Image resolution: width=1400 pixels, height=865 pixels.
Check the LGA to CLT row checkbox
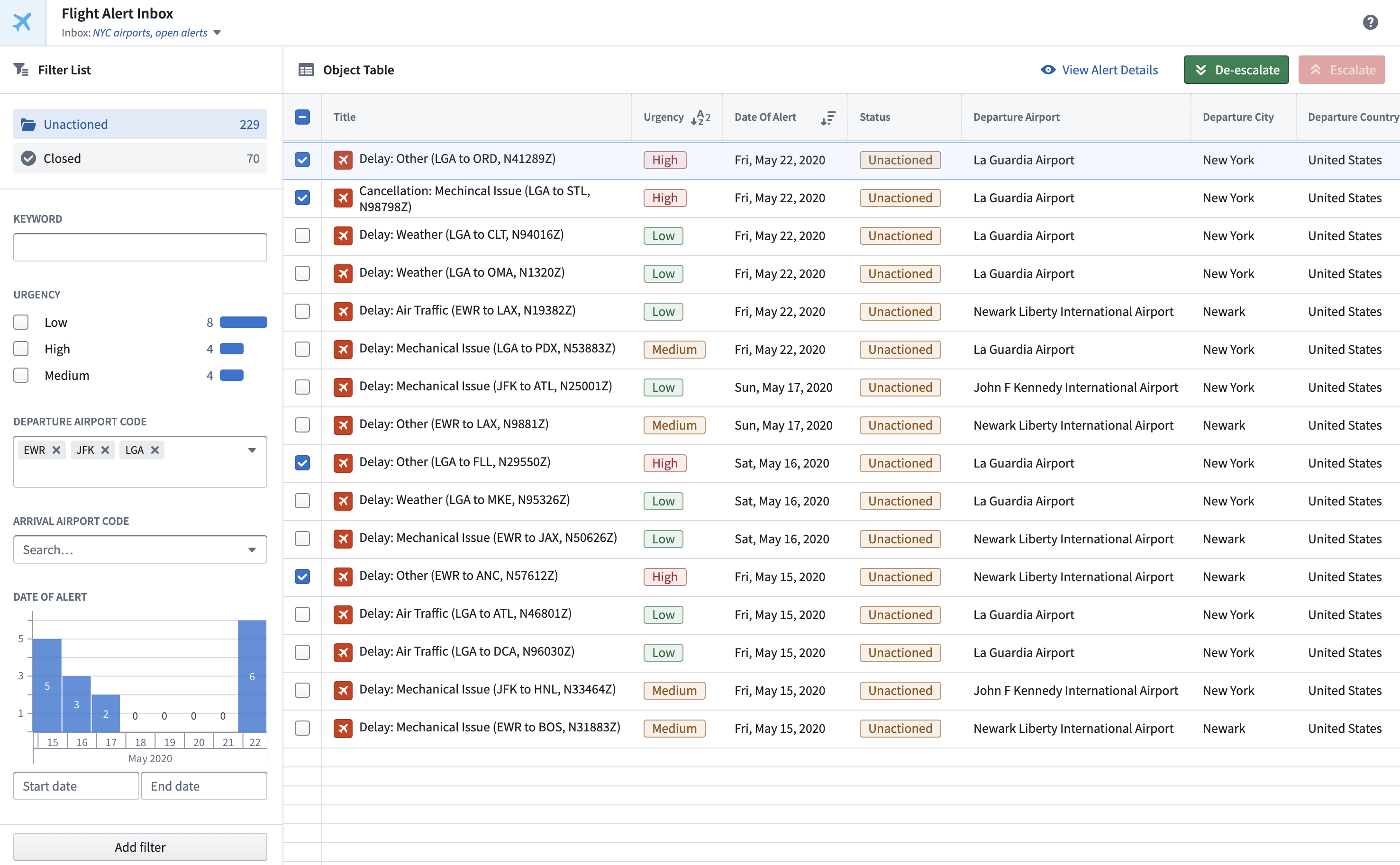(x=302, y=236)
